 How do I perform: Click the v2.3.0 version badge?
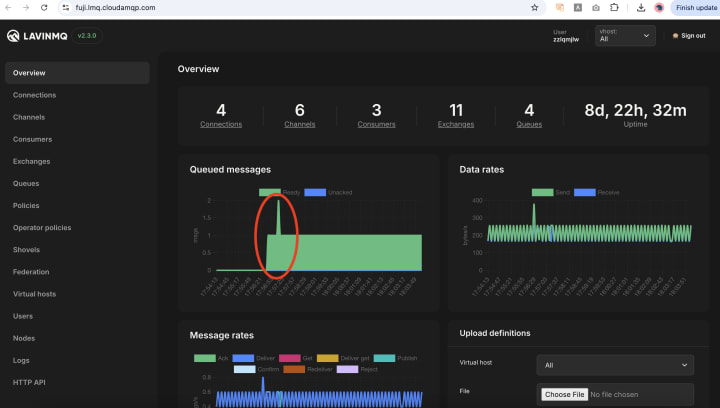[87, 35]
